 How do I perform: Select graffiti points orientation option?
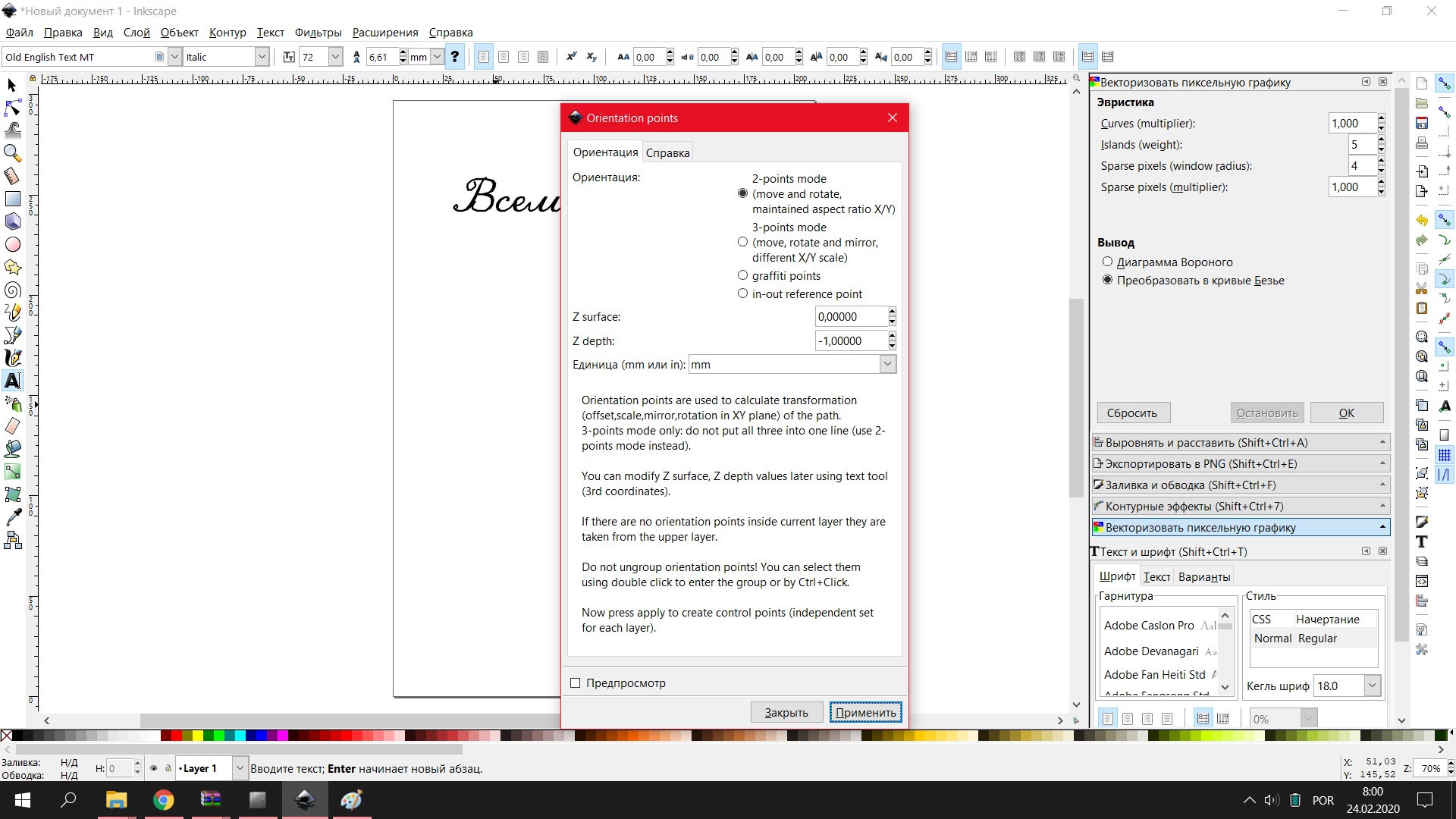[742, 275]
